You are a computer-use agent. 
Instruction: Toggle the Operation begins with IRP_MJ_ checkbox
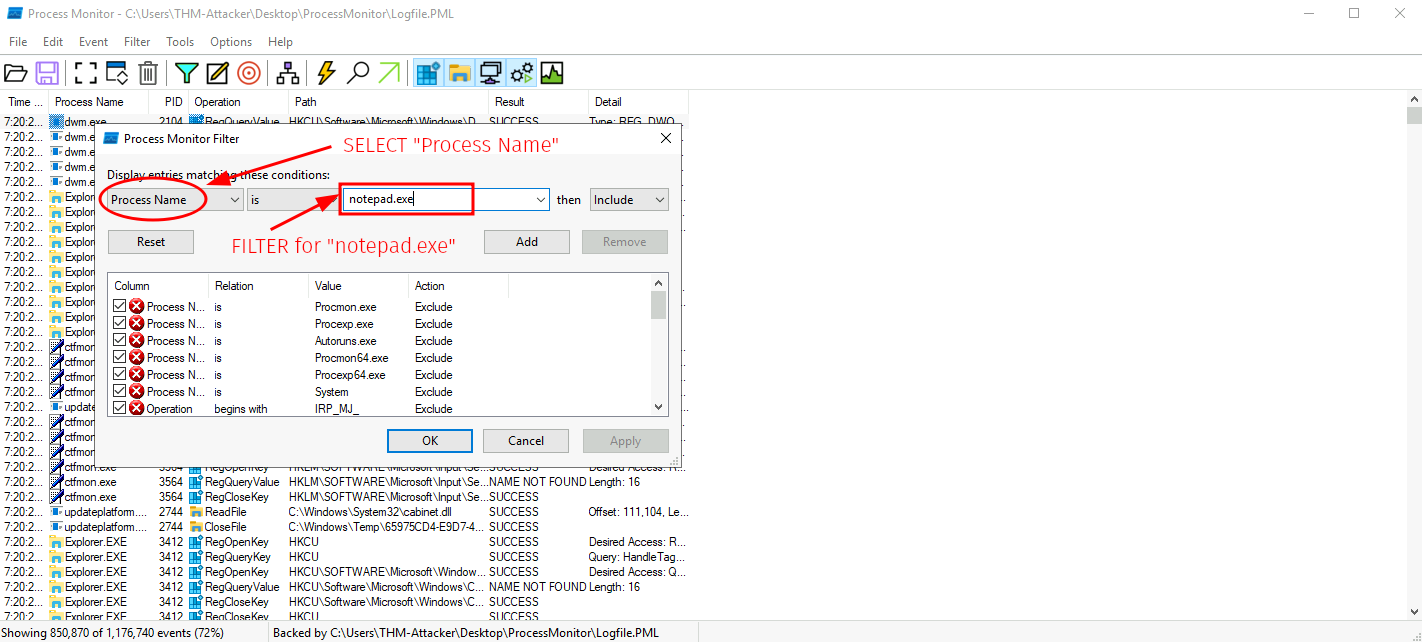120,409
